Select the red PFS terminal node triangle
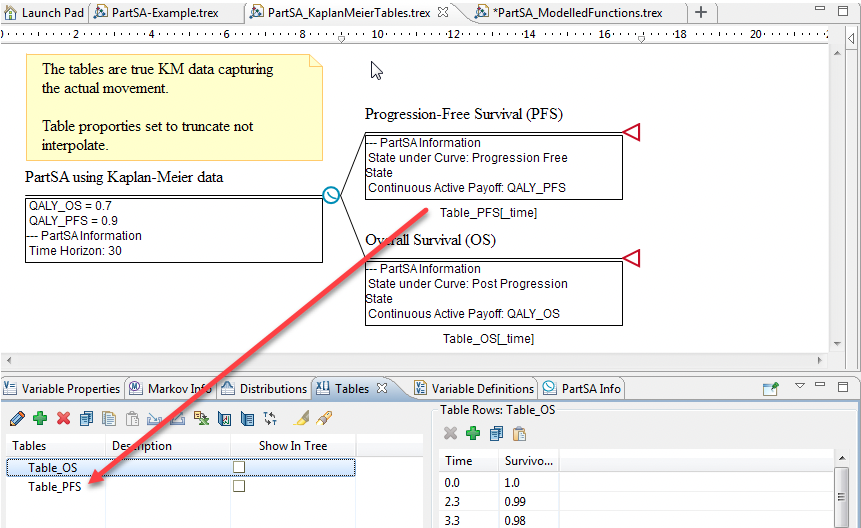Screen dimensions: 861x528 point(631,132)
